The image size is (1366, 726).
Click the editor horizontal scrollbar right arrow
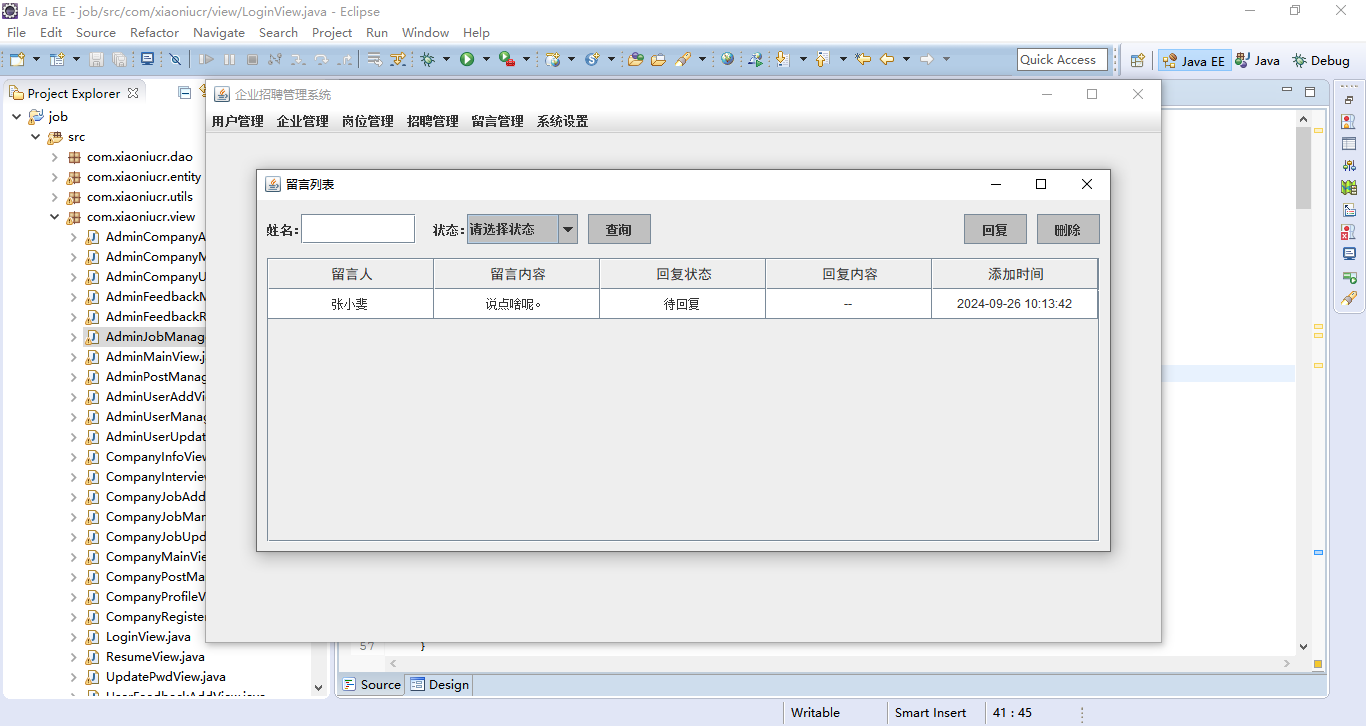tap(1287, 663)
